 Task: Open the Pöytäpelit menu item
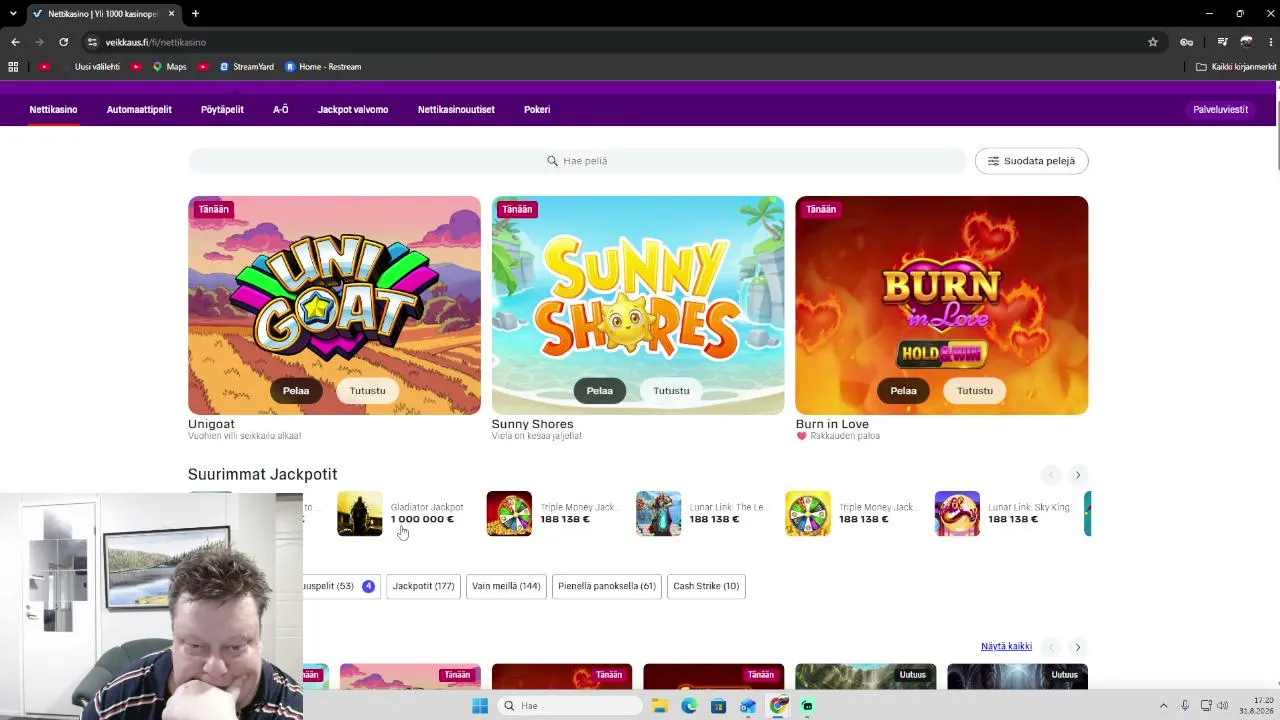[x=222, y=110]
